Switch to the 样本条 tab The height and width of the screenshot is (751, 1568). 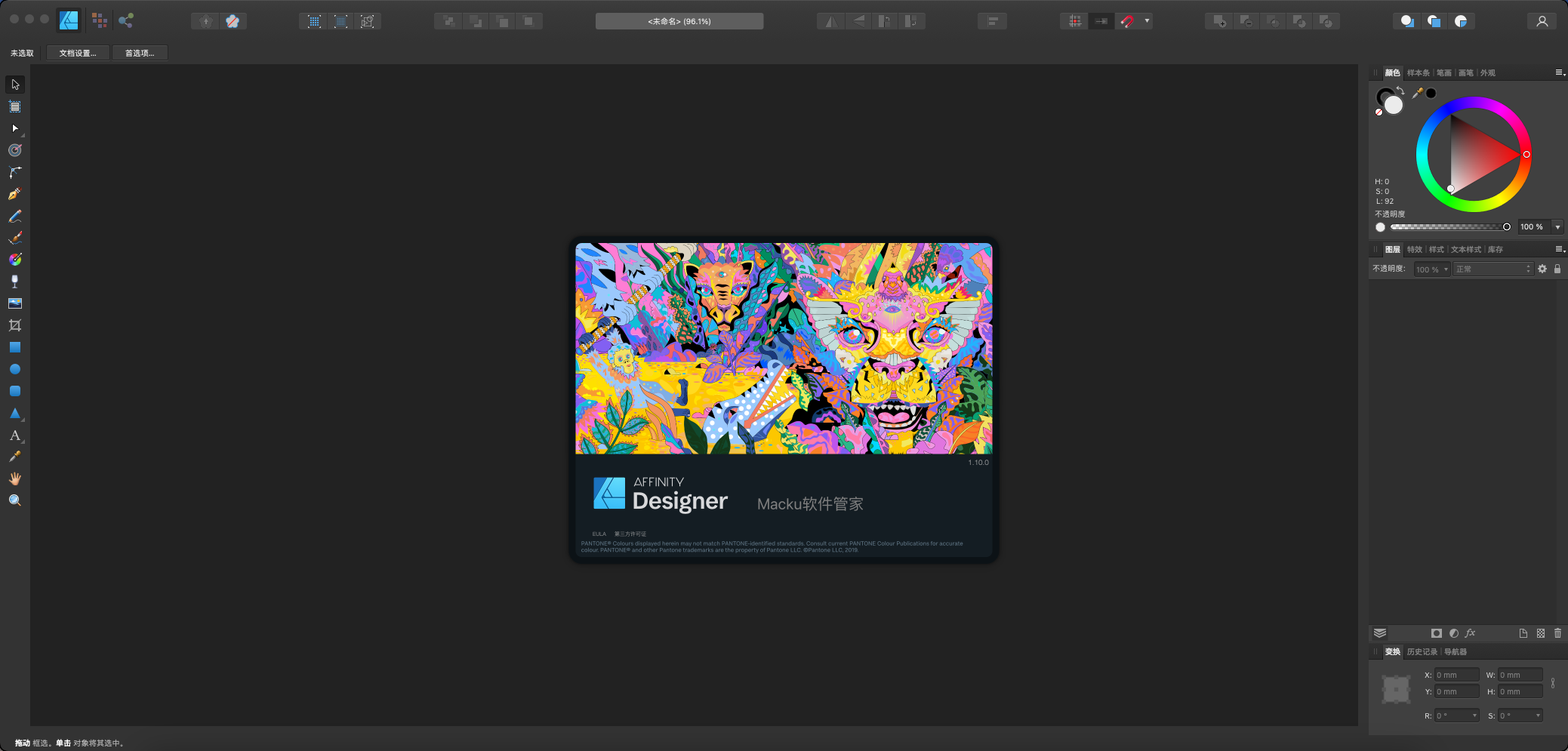pos(1419,73)
